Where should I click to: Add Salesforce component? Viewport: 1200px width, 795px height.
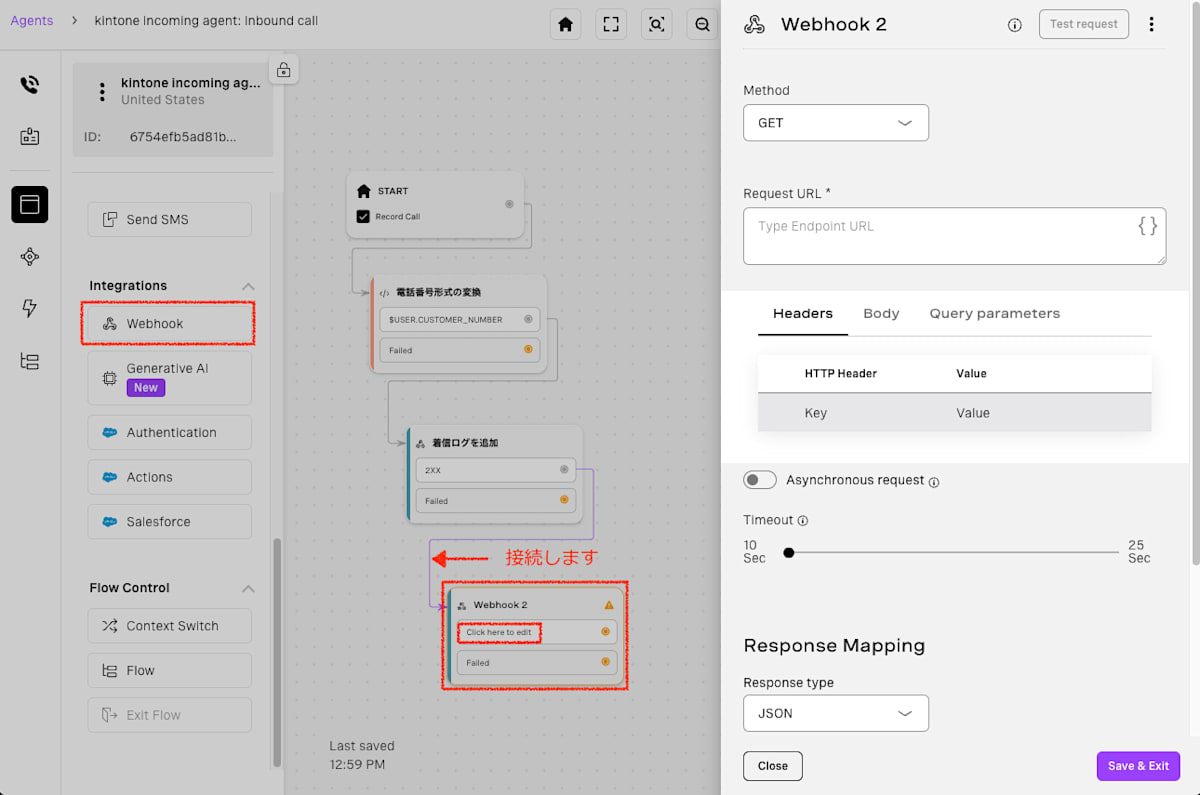pyautogui.click(x=169, y=522)
